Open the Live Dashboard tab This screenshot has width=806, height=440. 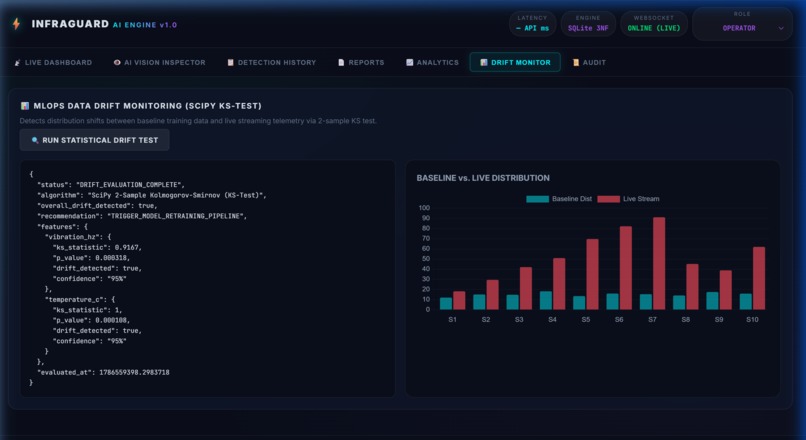pyautogui.click(x=53, y=63)
